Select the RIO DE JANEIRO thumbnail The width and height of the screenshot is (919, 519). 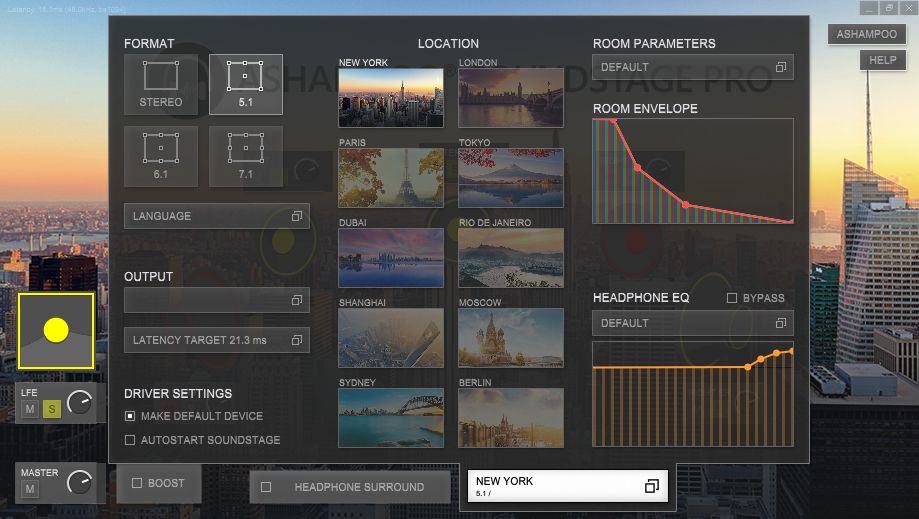pyautogui.click(x=511, y=258)
